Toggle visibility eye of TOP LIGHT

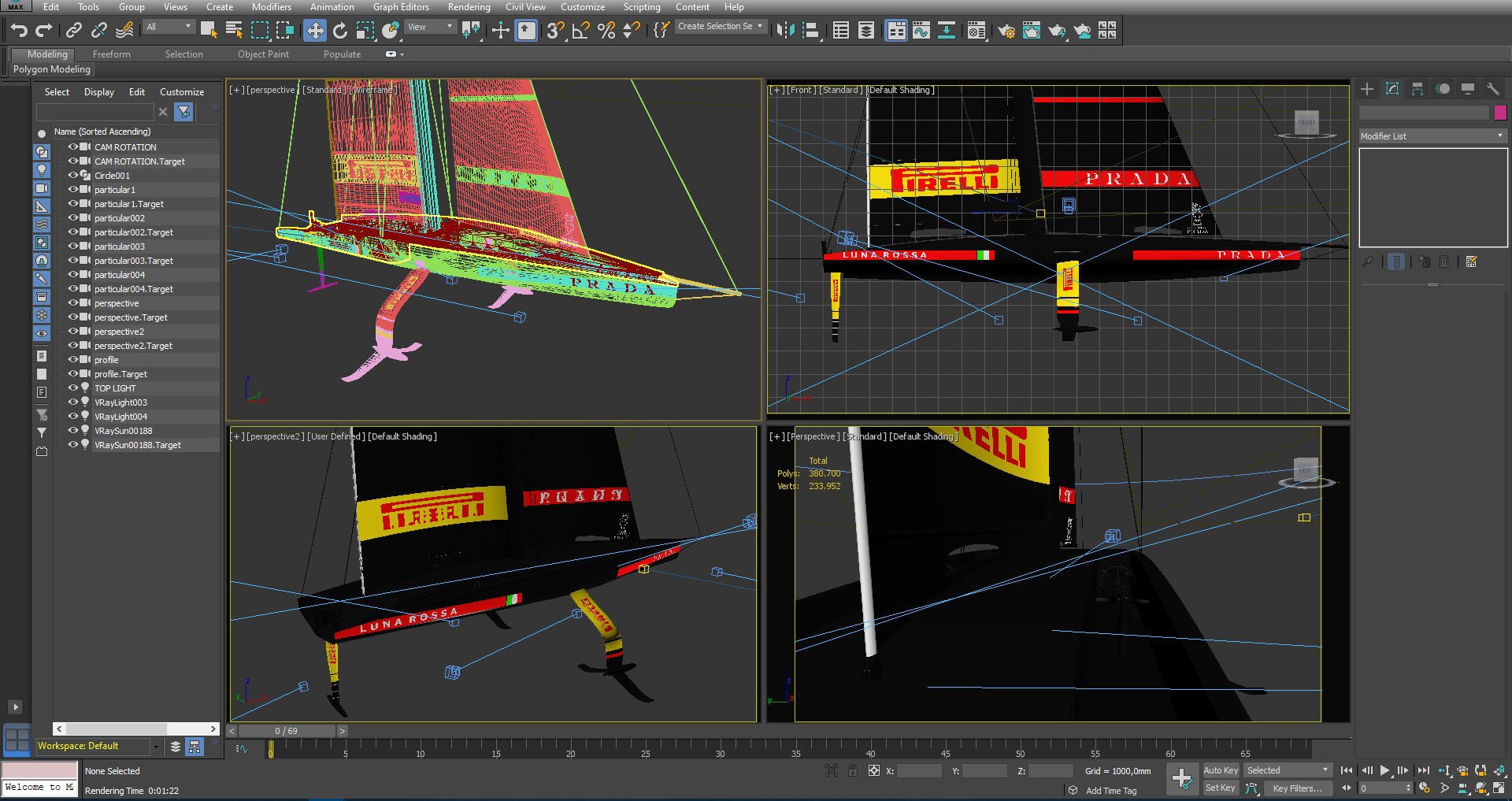pos(73,388)
